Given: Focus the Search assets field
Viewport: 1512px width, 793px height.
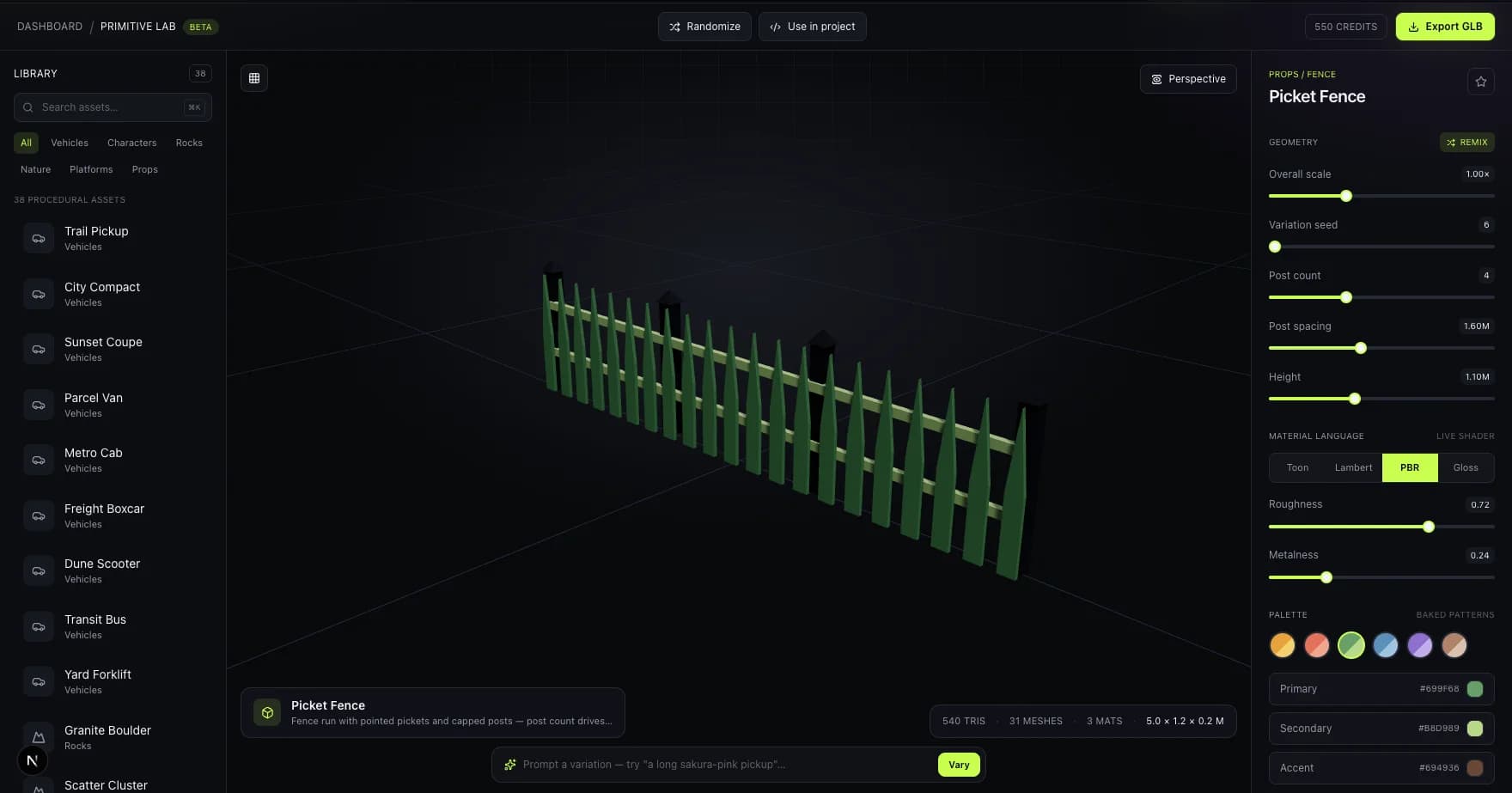Looking at the screenshot, I should click(x=113, y=107).
